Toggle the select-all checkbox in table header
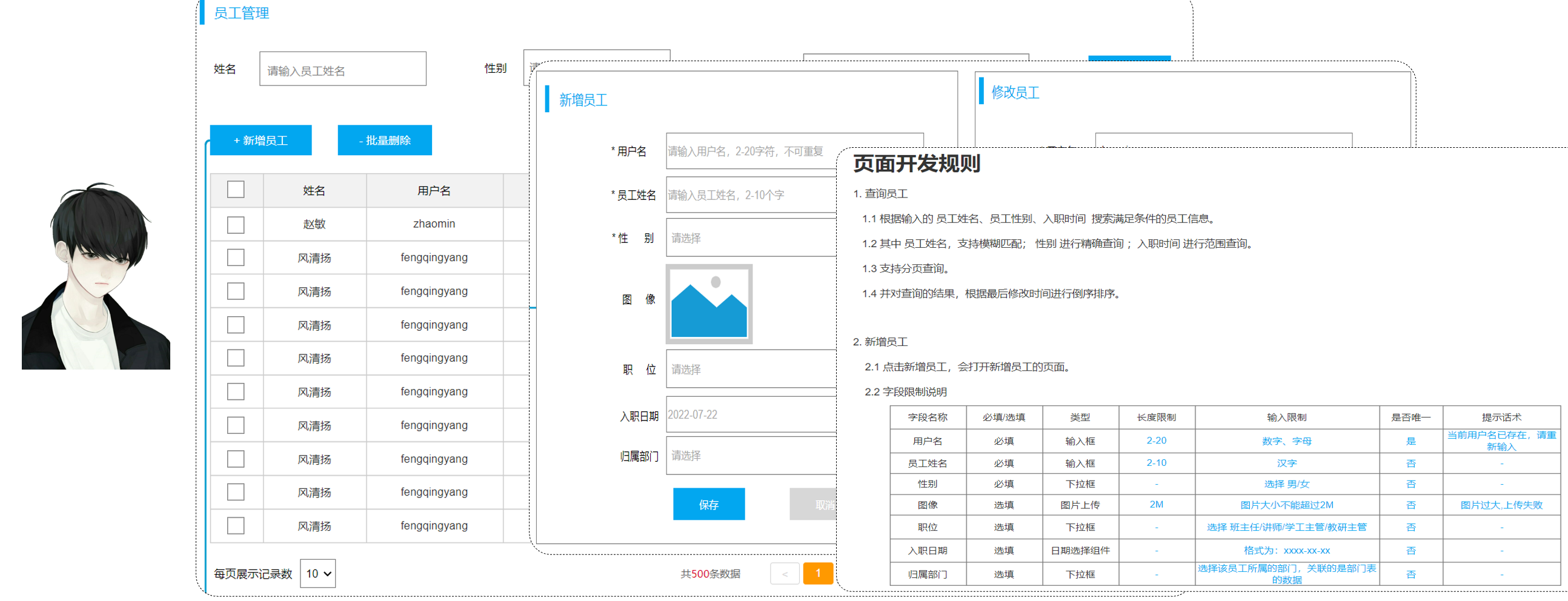 click(x=236, y=190)
